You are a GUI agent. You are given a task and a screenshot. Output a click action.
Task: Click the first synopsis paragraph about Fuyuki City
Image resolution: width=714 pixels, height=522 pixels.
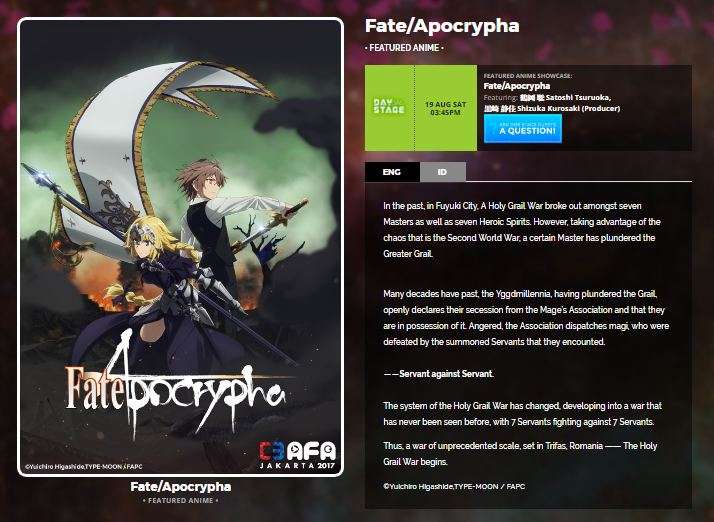pos(522,230)
